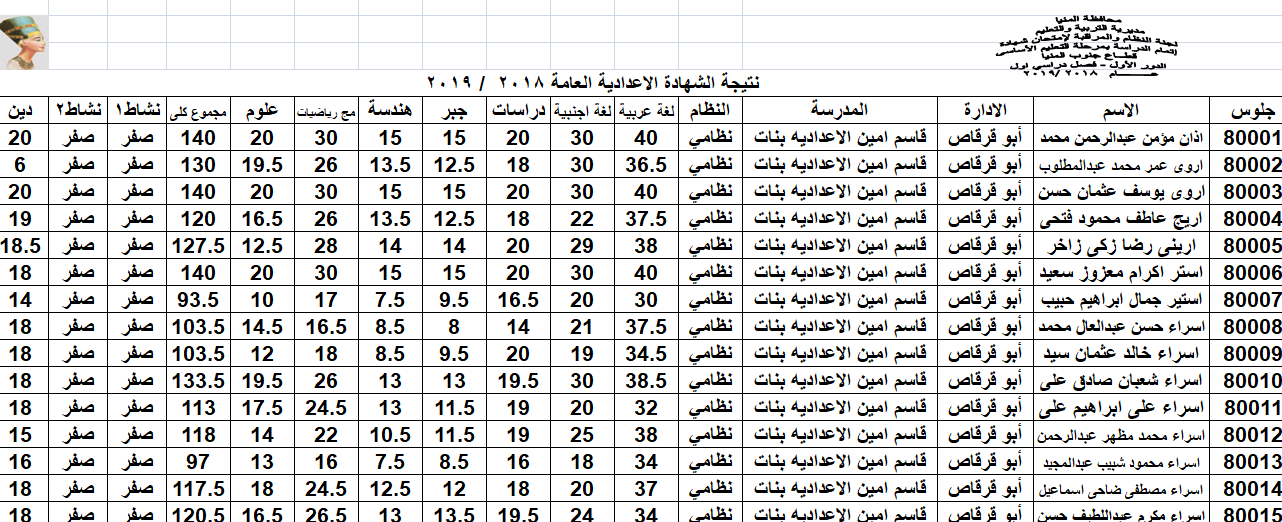The width and height of the screenshot is (1282, 522).
Task: Click name 'استر اكرام معزوز سعيد'
Action: click(x=1120, y=272)
